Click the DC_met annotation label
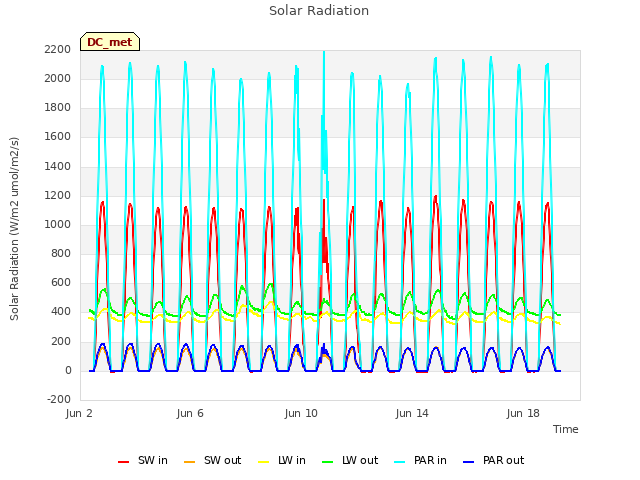The image size is (640, 480). (110, 42)
